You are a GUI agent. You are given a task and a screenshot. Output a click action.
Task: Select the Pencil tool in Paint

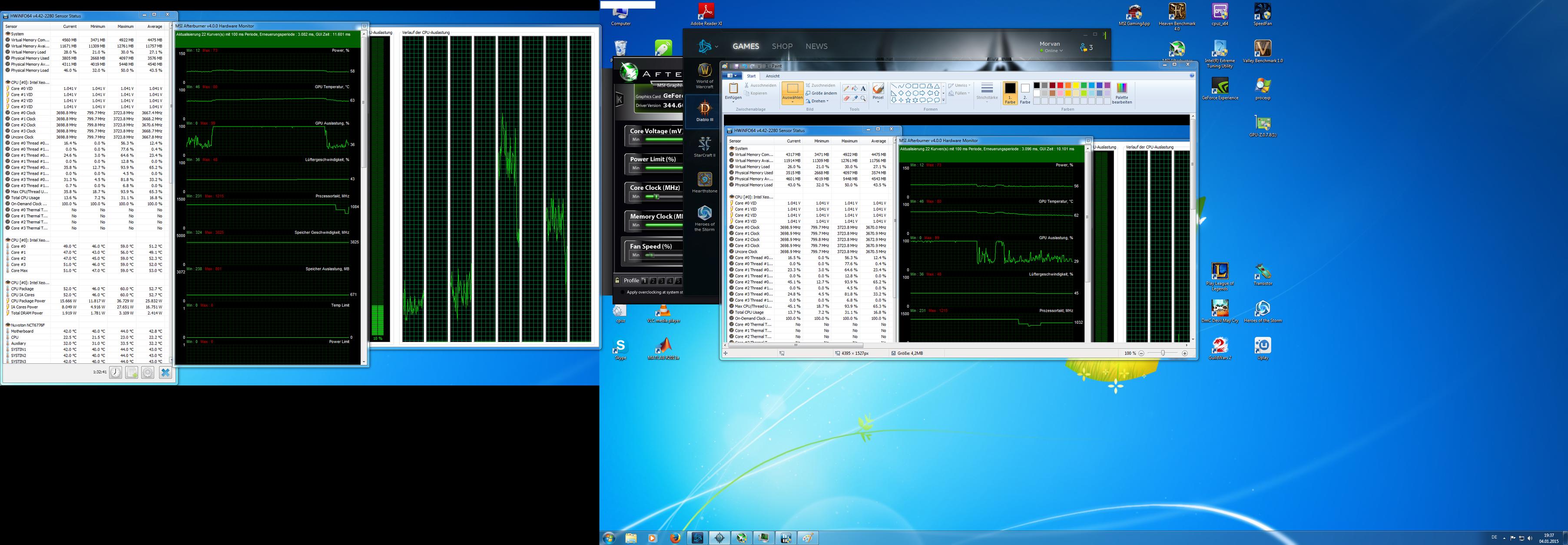tap(847, 88)
